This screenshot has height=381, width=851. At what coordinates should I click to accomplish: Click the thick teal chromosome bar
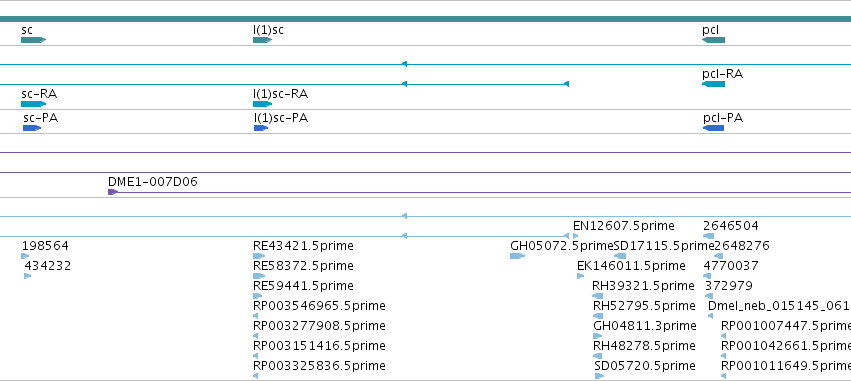coord(426,19)
